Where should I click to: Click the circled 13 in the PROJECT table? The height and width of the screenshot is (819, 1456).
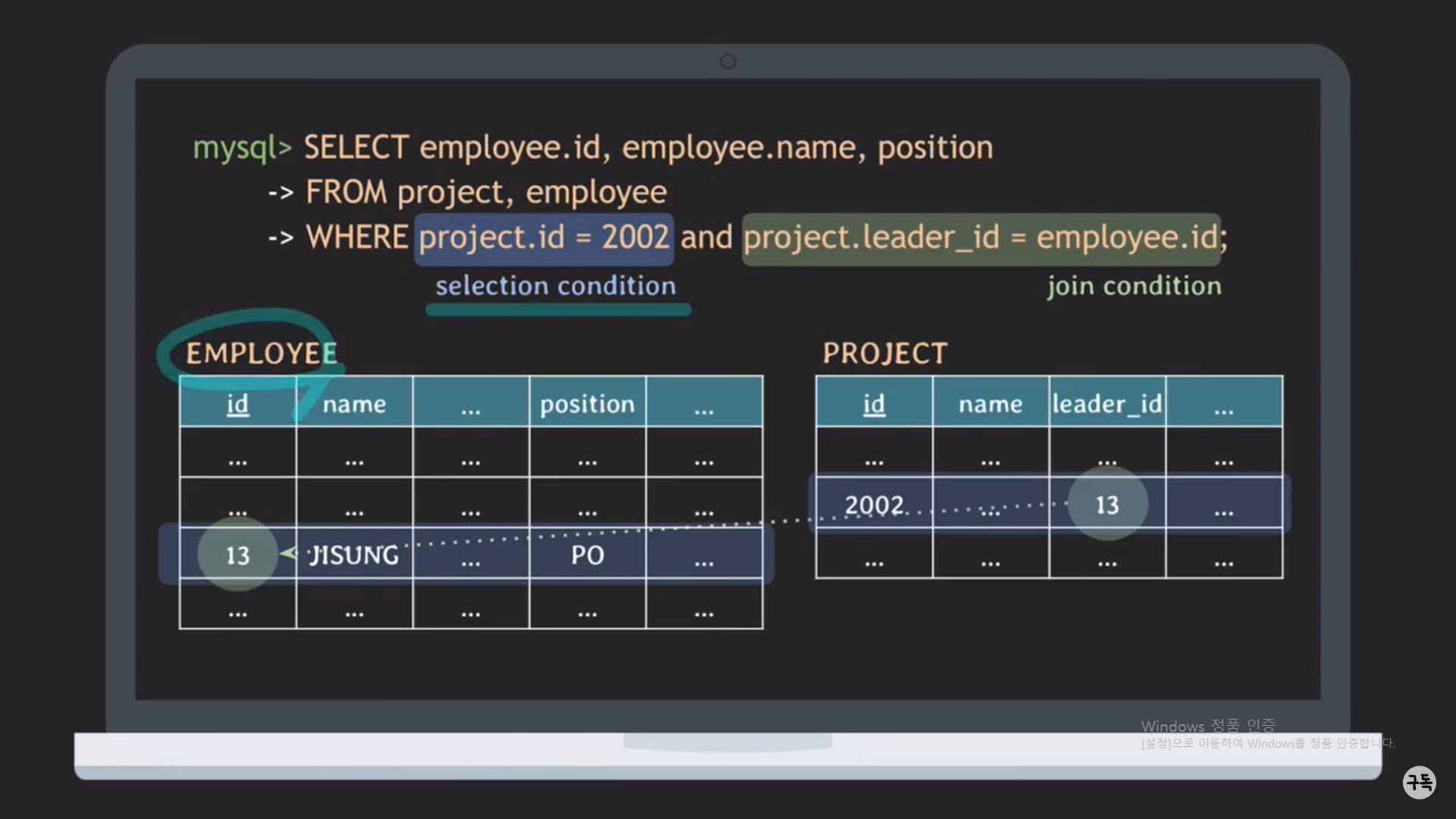1107,504
